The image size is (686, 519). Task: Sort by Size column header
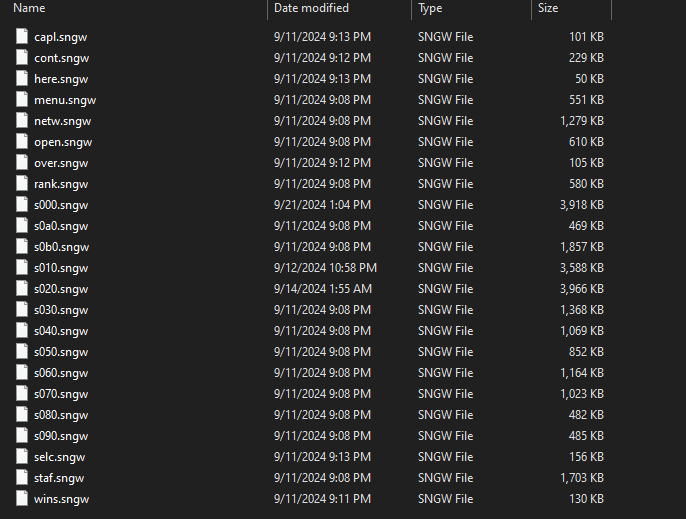[548, 8]
